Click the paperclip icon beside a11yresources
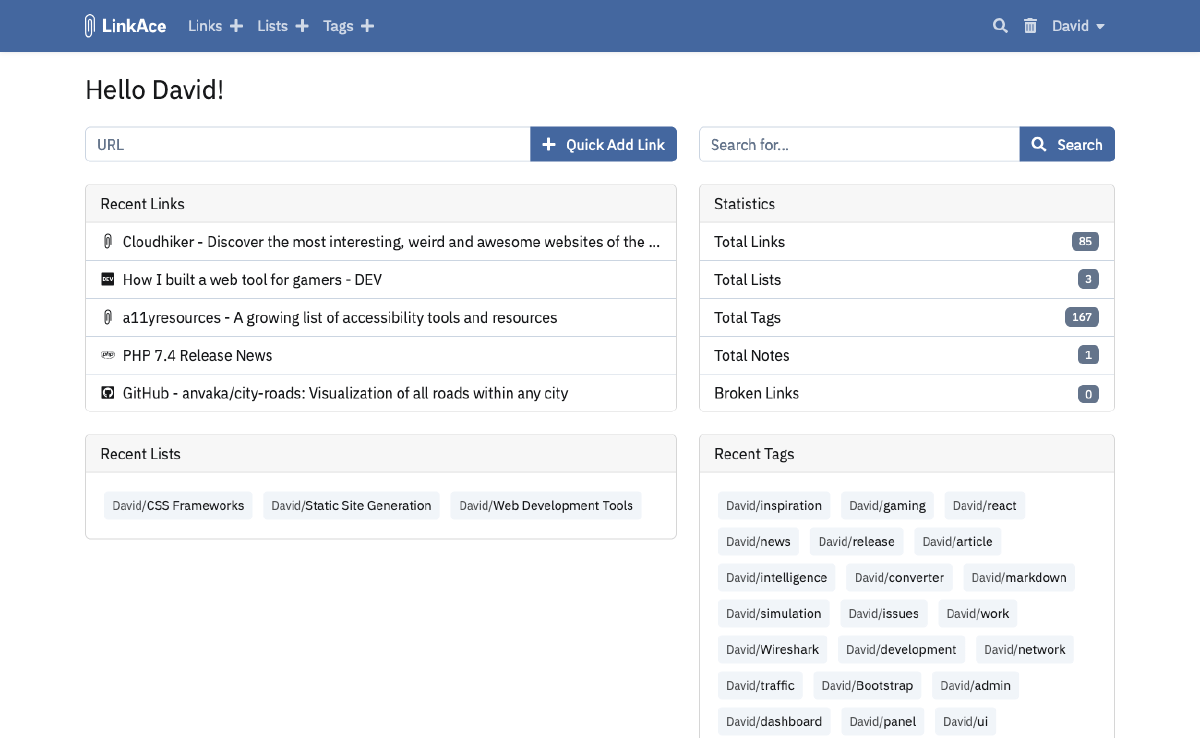This screenshot has height=738, width=1200. point(107,317)
